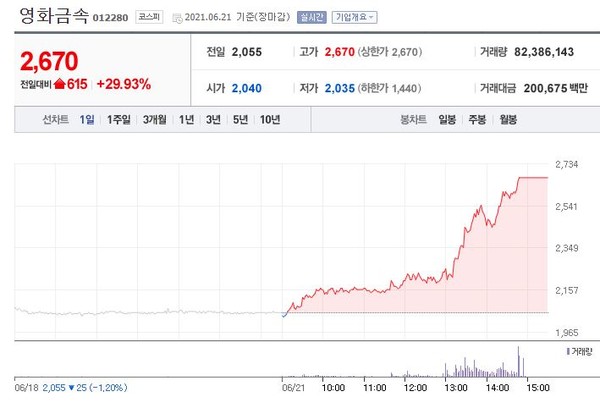600x408 pixels.
Task: Click the current price 2,670
Action: [x=48, y=63]
